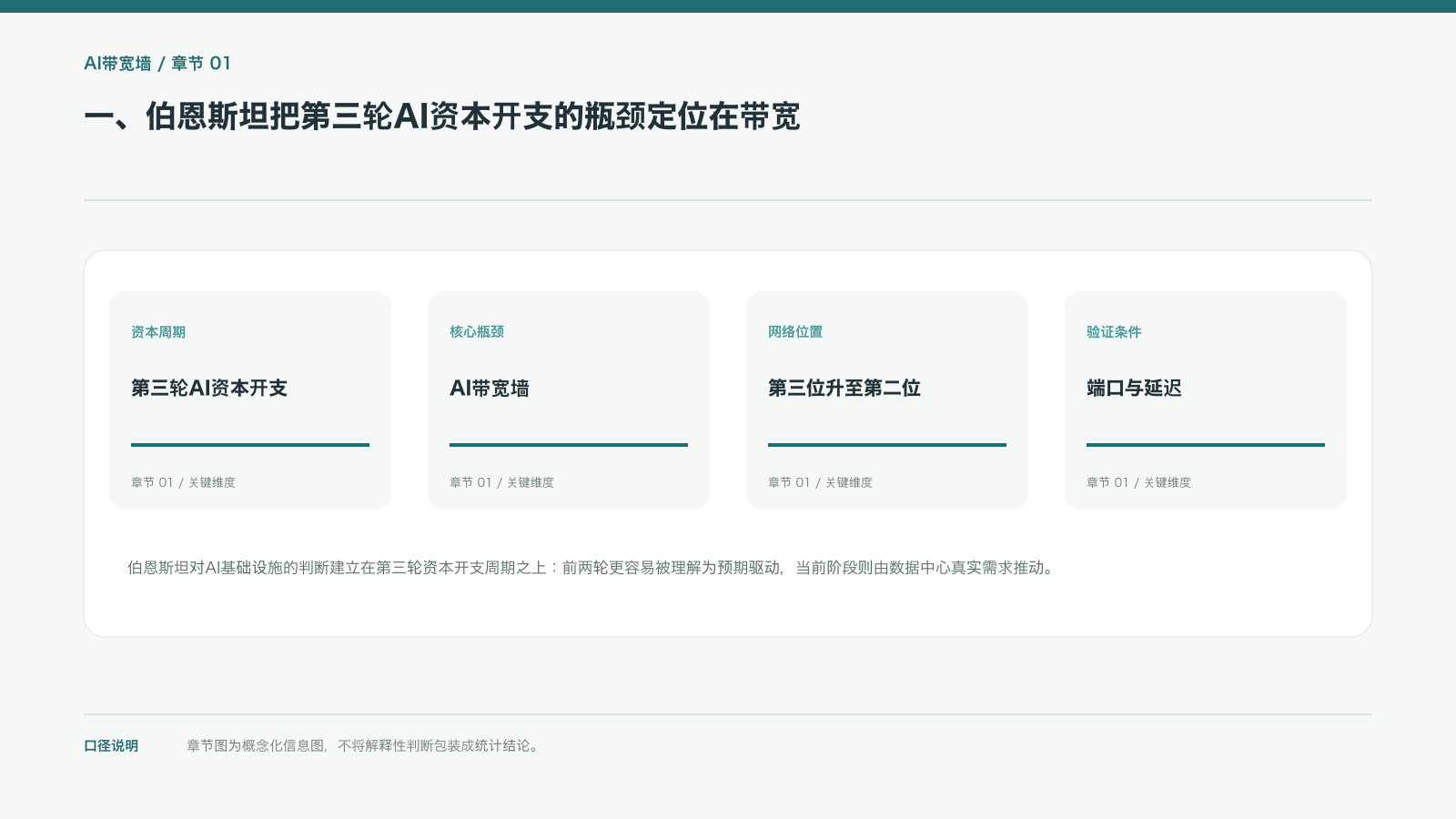Screen dimensions: 1456x819
Task: Click the '核心瓶颈' card label
Action: tap(477, 332)
